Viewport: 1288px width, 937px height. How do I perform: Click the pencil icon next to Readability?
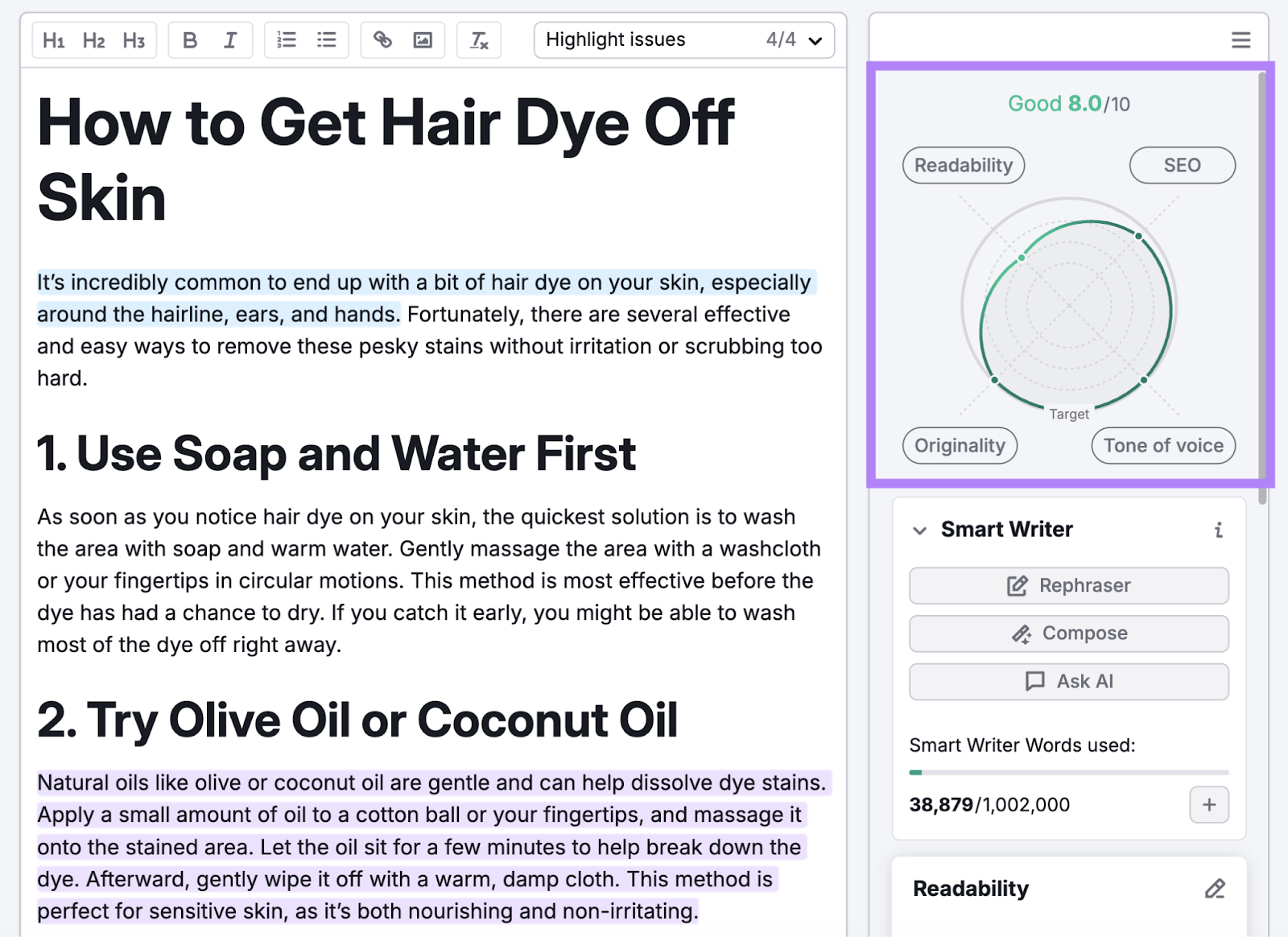1215,889
